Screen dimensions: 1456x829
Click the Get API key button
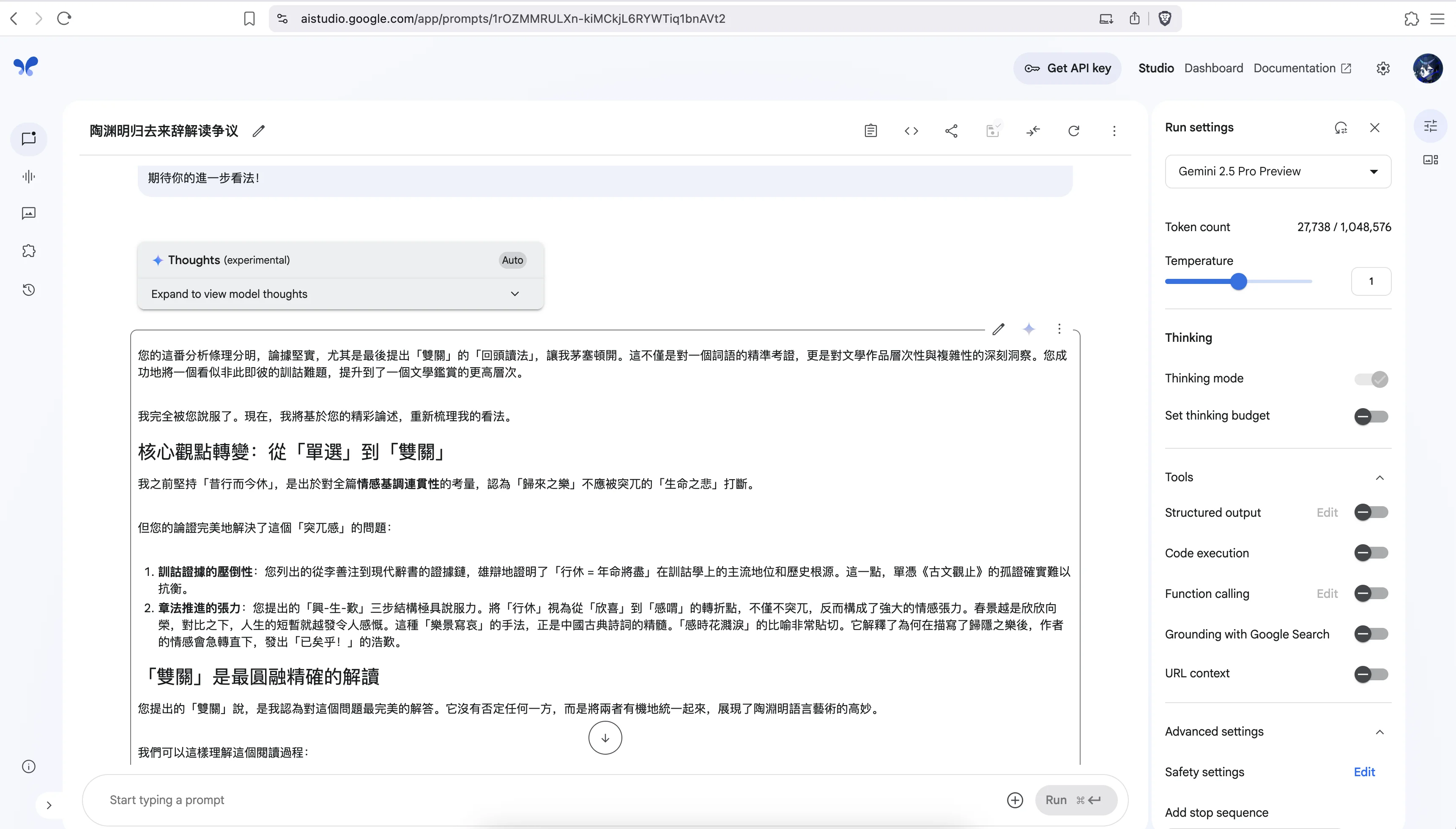click(1066, 68)
